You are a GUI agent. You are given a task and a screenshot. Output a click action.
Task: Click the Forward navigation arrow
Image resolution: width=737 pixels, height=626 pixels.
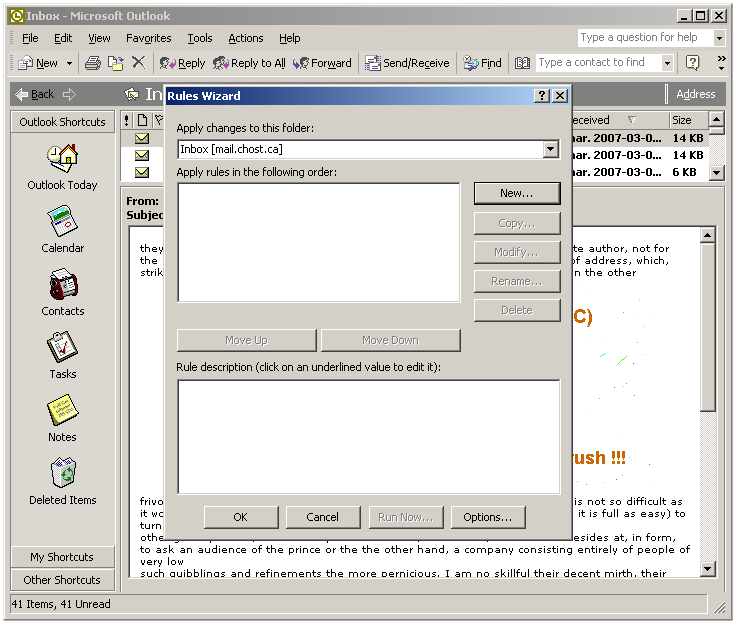click(70, 94)
